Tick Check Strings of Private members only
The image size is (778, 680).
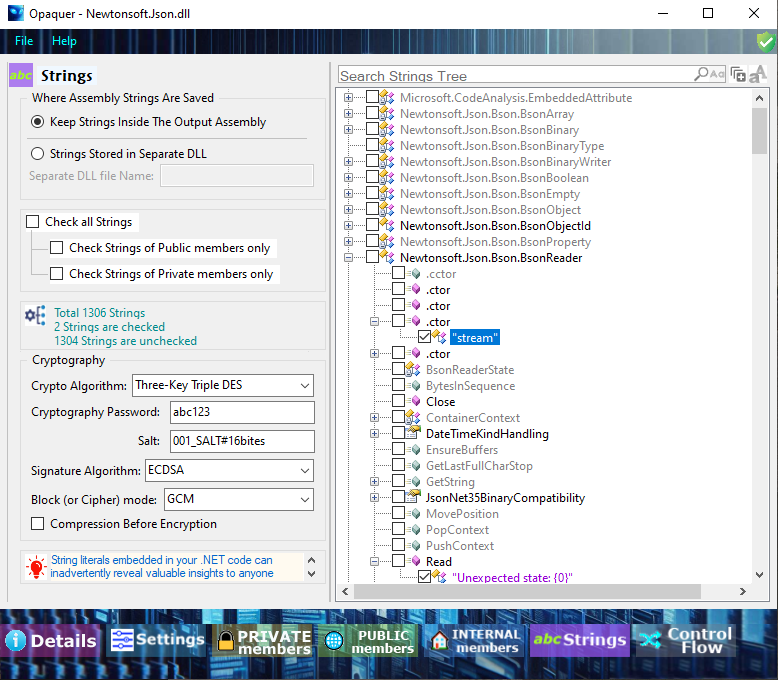click(x=57, y=273)
